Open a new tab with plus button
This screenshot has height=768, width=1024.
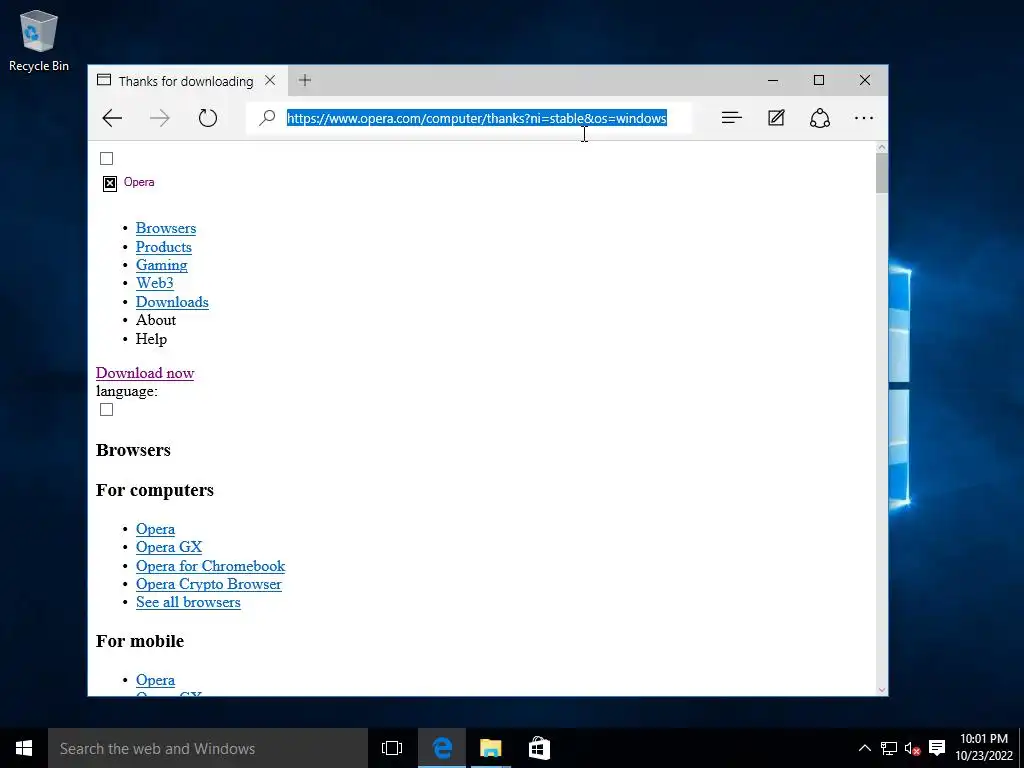coord(304,80)
